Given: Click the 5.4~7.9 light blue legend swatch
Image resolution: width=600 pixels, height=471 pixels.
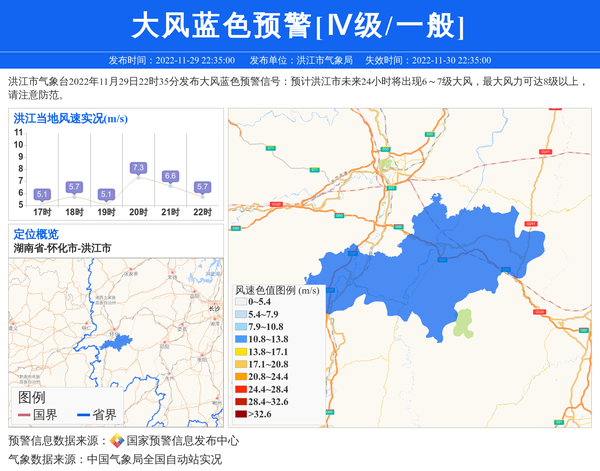Looking at the screenshot, I should [241, 315].
